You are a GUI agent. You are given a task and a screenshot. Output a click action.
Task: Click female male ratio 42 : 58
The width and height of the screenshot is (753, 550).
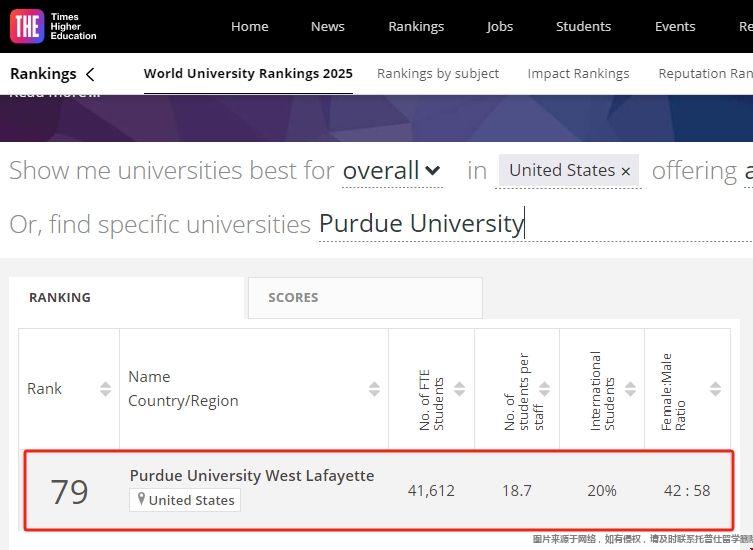tap(687, 490)
